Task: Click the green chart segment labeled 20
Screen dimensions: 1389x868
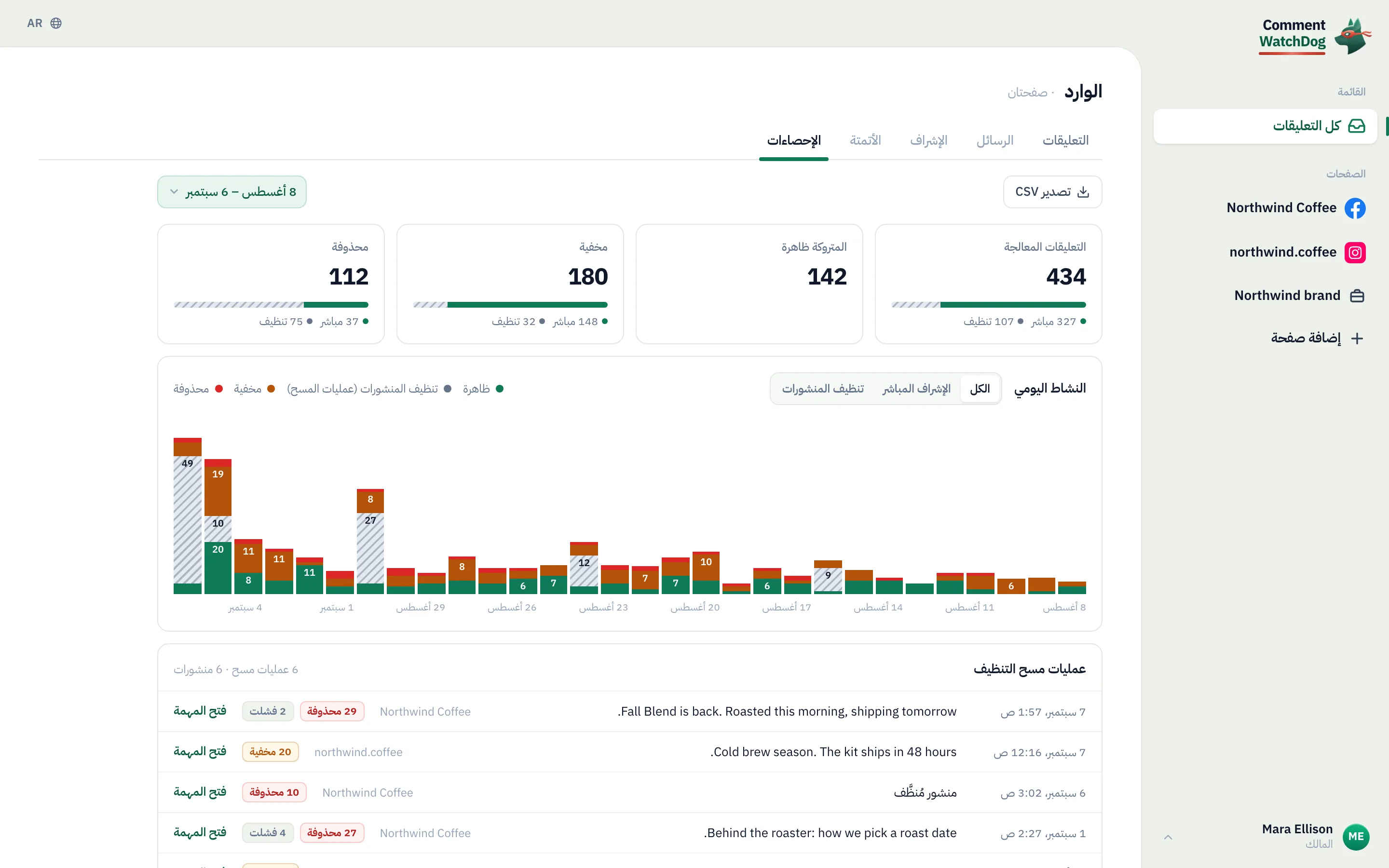Action: click(x=218, y=568)
